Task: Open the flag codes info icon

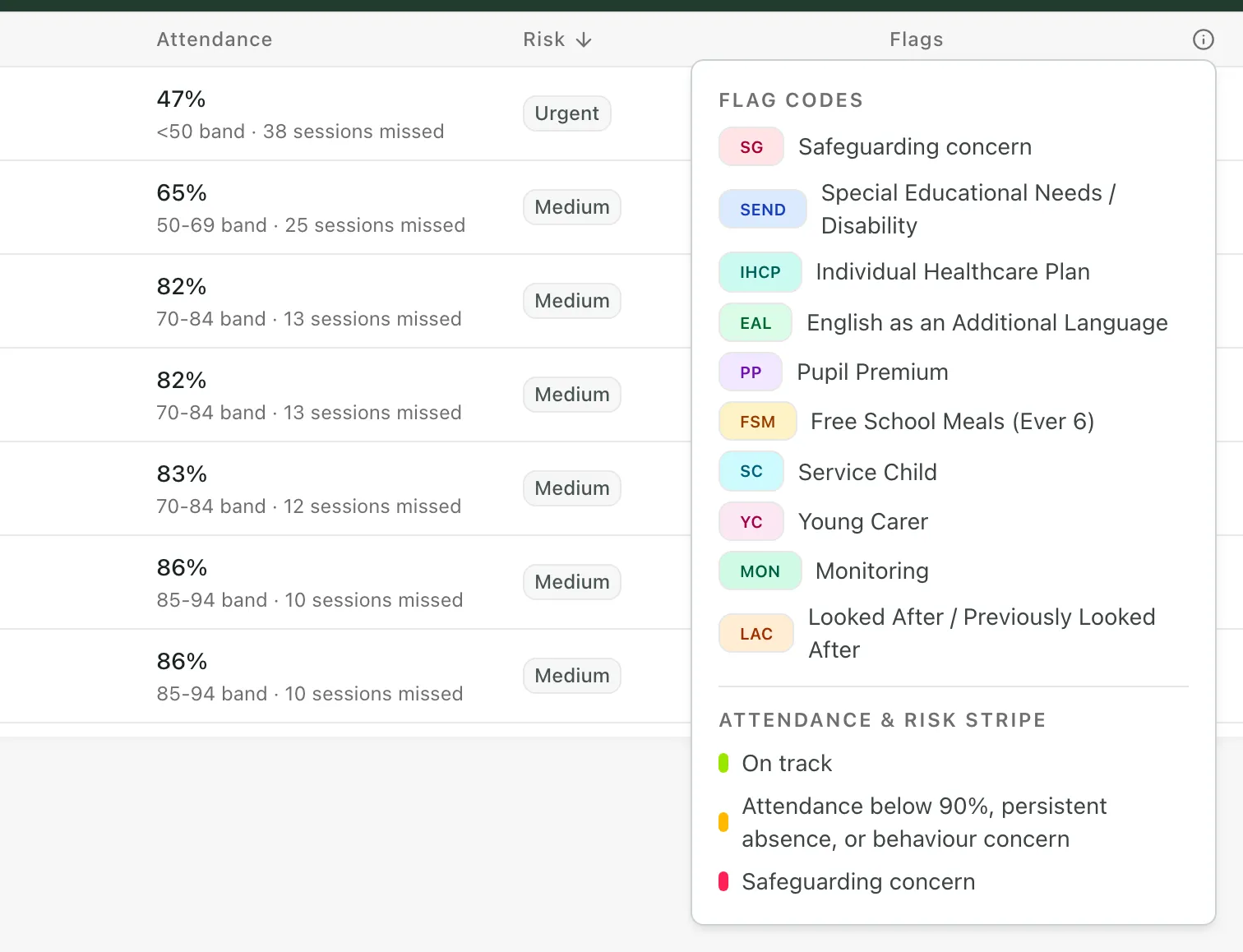Action: [1203, 39]
